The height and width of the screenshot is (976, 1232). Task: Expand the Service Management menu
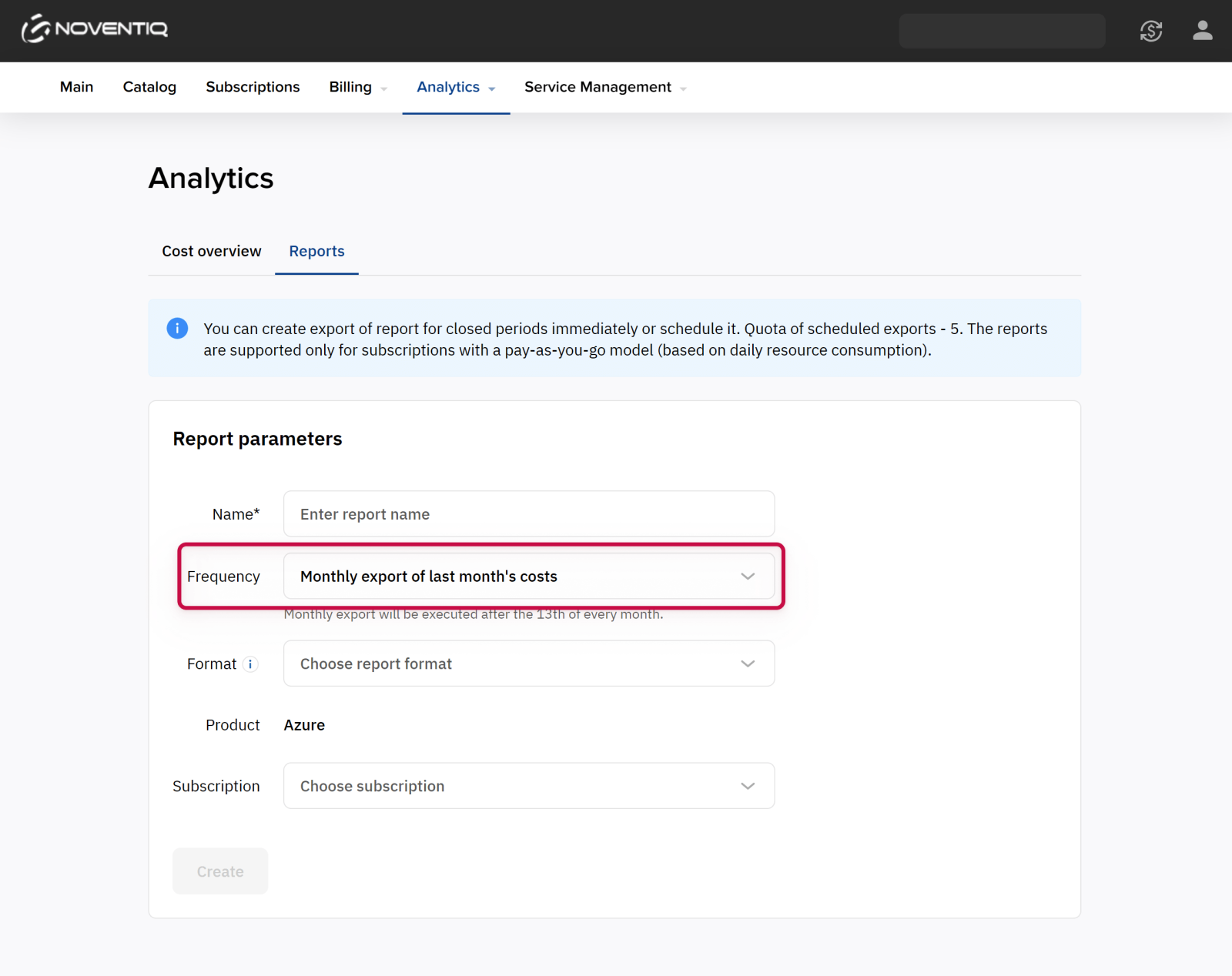(x=605, y=87)
